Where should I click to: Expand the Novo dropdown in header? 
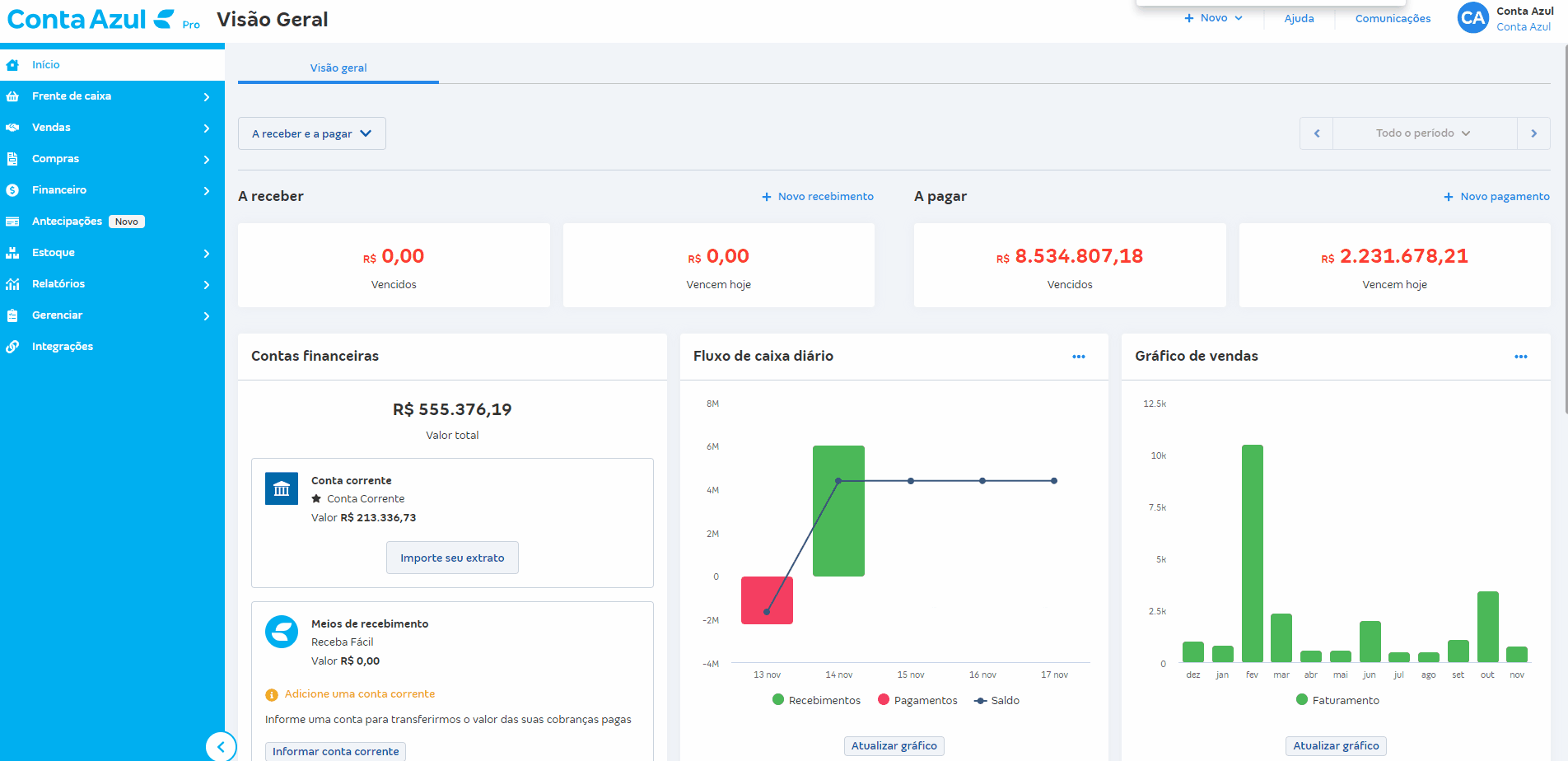(x=1213, y=18)
